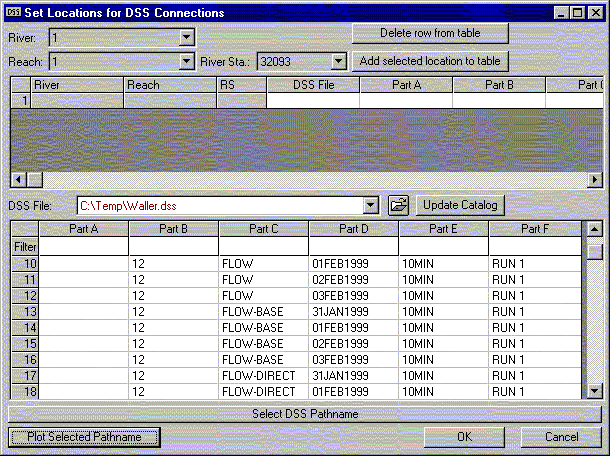Screen dimensions: 610x456
Task: Click the Cancel button
Action: tap(561, 437)
